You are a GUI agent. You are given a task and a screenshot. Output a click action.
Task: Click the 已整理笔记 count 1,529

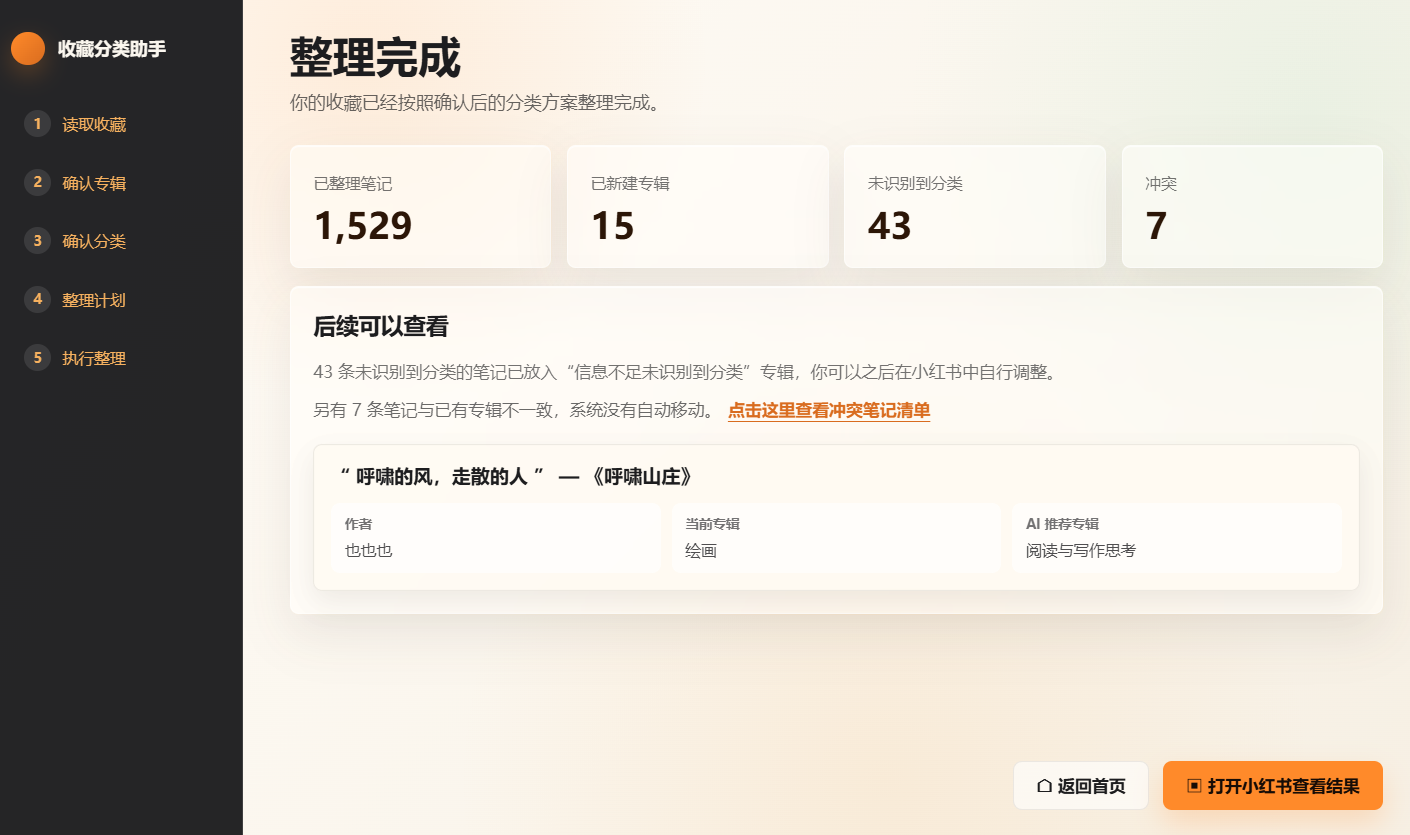[363, 226]
